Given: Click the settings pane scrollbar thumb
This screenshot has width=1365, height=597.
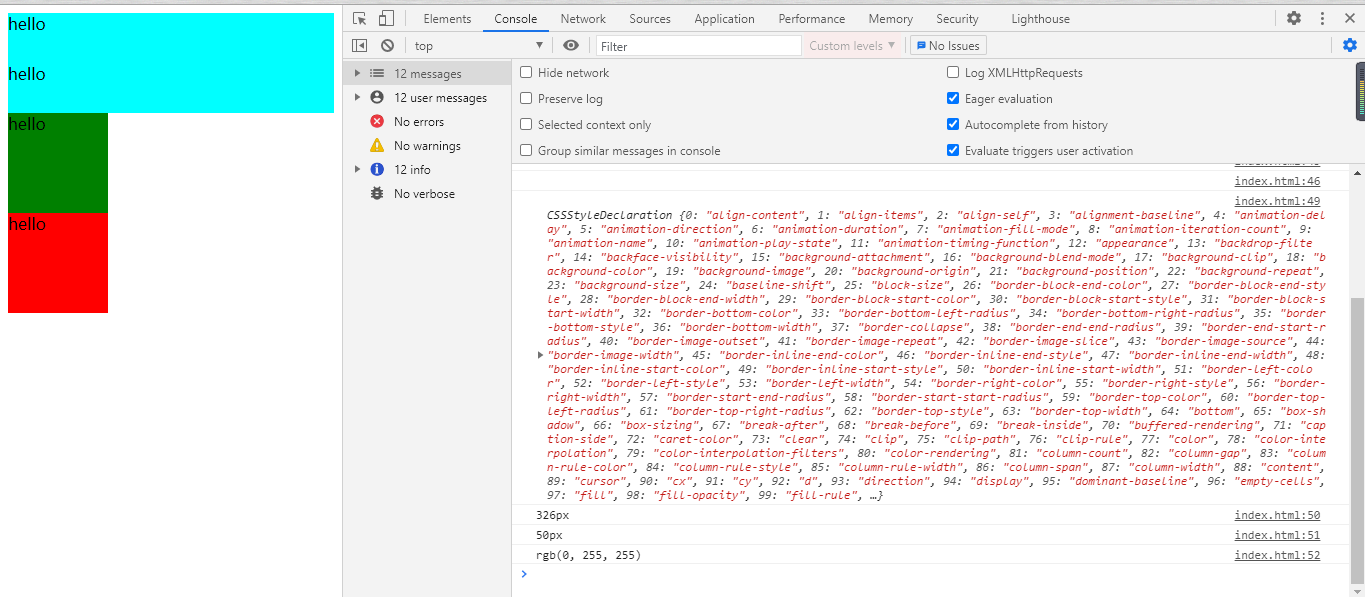Looking at the screenshot, I should [x=1360, y=91].
